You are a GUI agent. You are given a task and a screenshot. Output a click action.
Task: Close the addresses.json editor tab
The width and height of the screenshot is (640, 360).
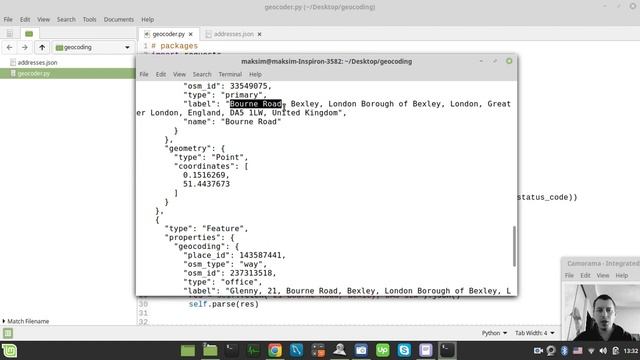(x=259, y=34)
